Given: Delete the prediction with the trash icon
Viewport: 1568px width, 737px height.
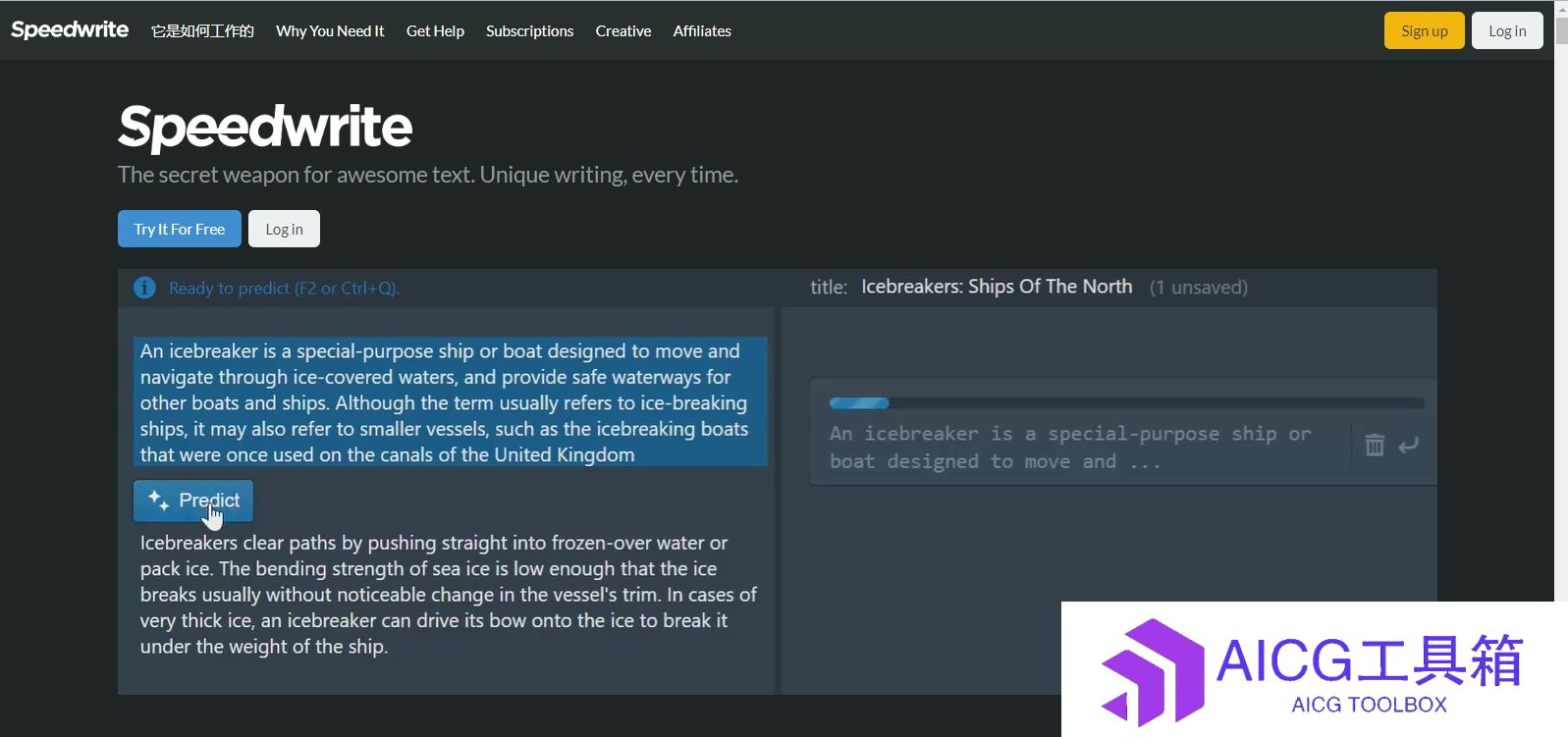Looking at the screenshot, I should (1375, 446).
